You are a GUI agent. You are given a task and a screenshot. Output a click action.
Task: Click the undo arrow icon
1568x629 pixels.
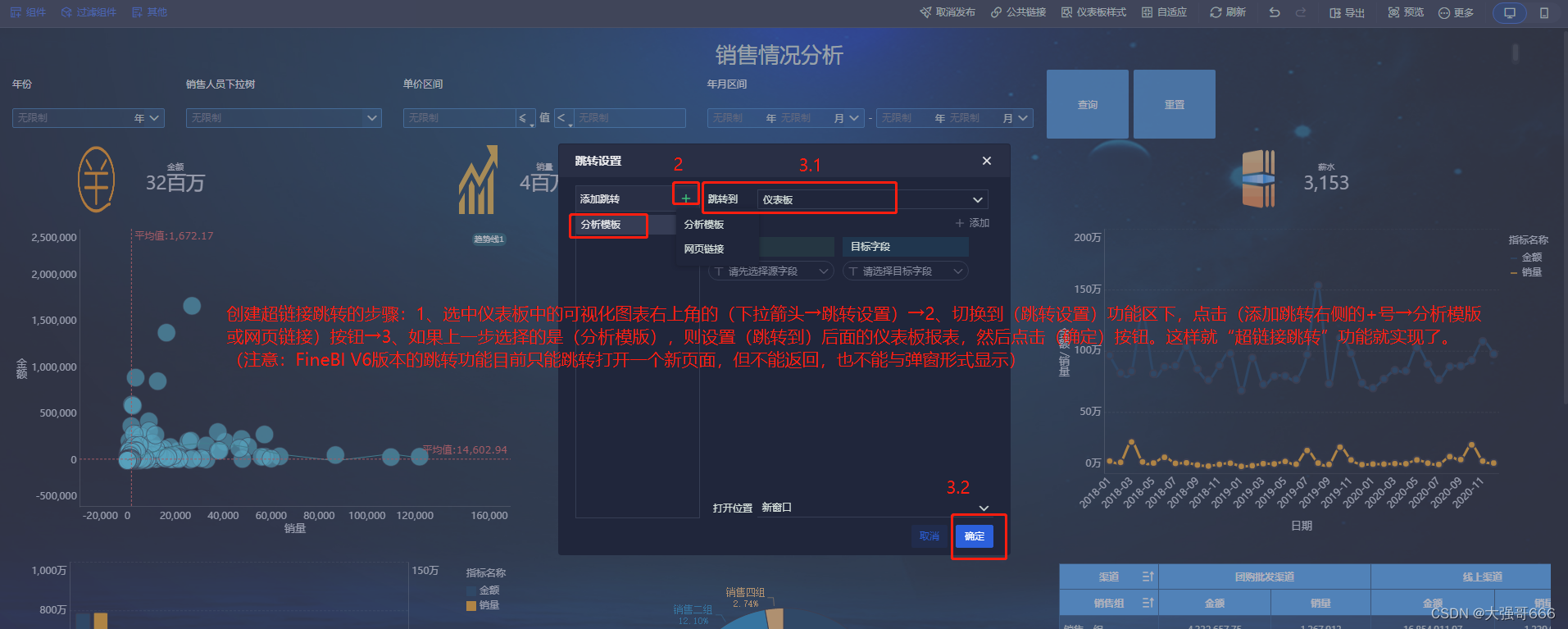pyautogui.click(x=1274, y=12)
